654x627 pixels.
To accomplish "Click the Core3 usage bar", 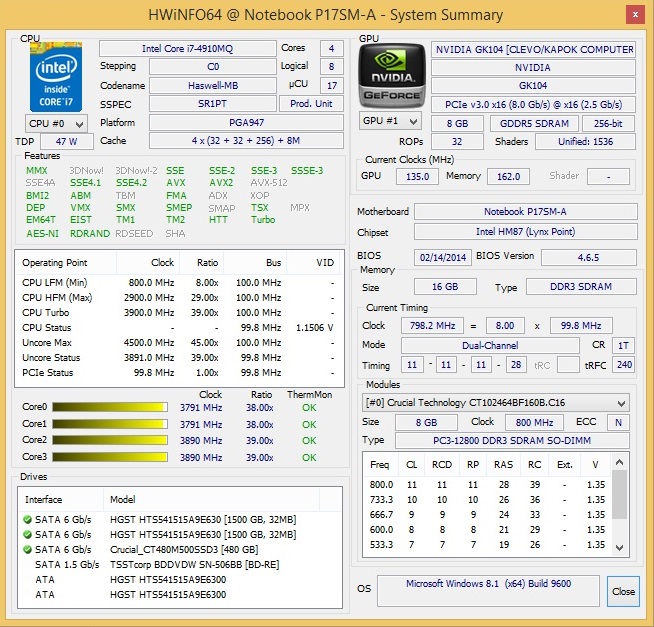I will coord(110,457).
